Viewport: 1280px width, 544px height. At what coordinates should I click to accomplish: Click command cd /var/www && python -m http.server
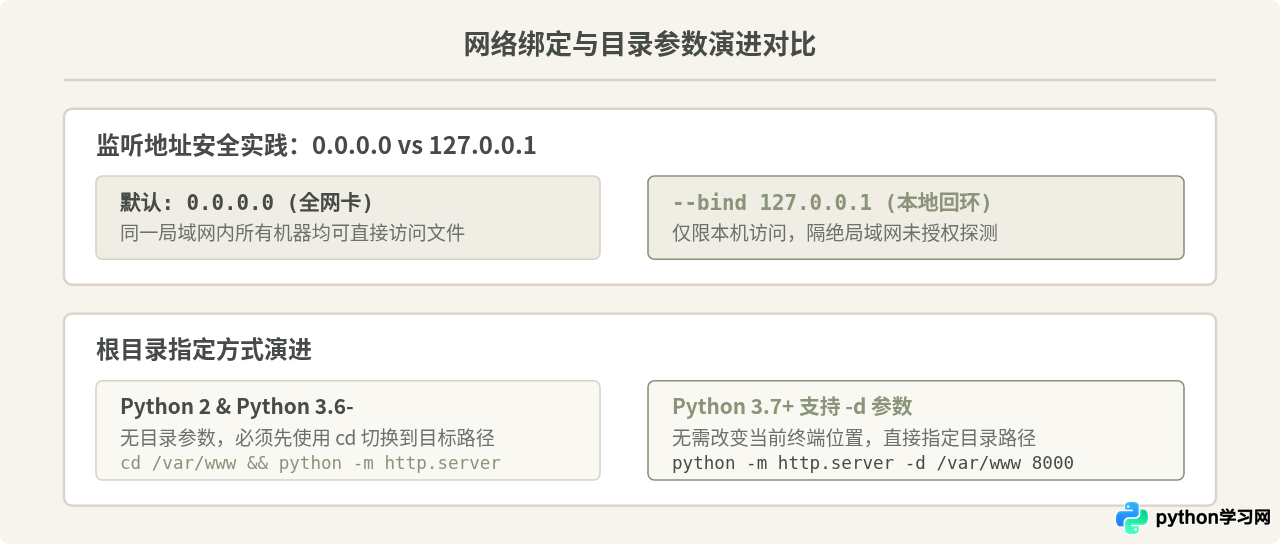click(x=310, y=463)
